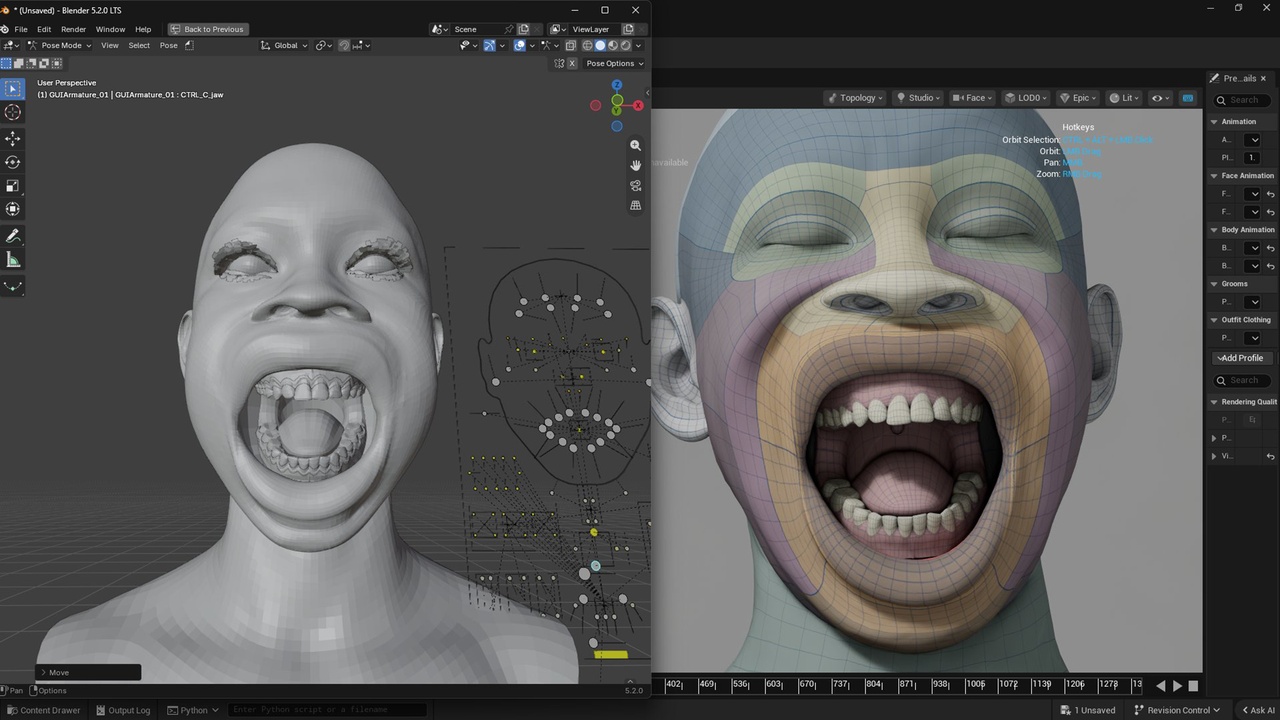Open the Revision Control menu
Image resolution: width=1280 pixels, height=720 pixels.
coord(1176,710)
